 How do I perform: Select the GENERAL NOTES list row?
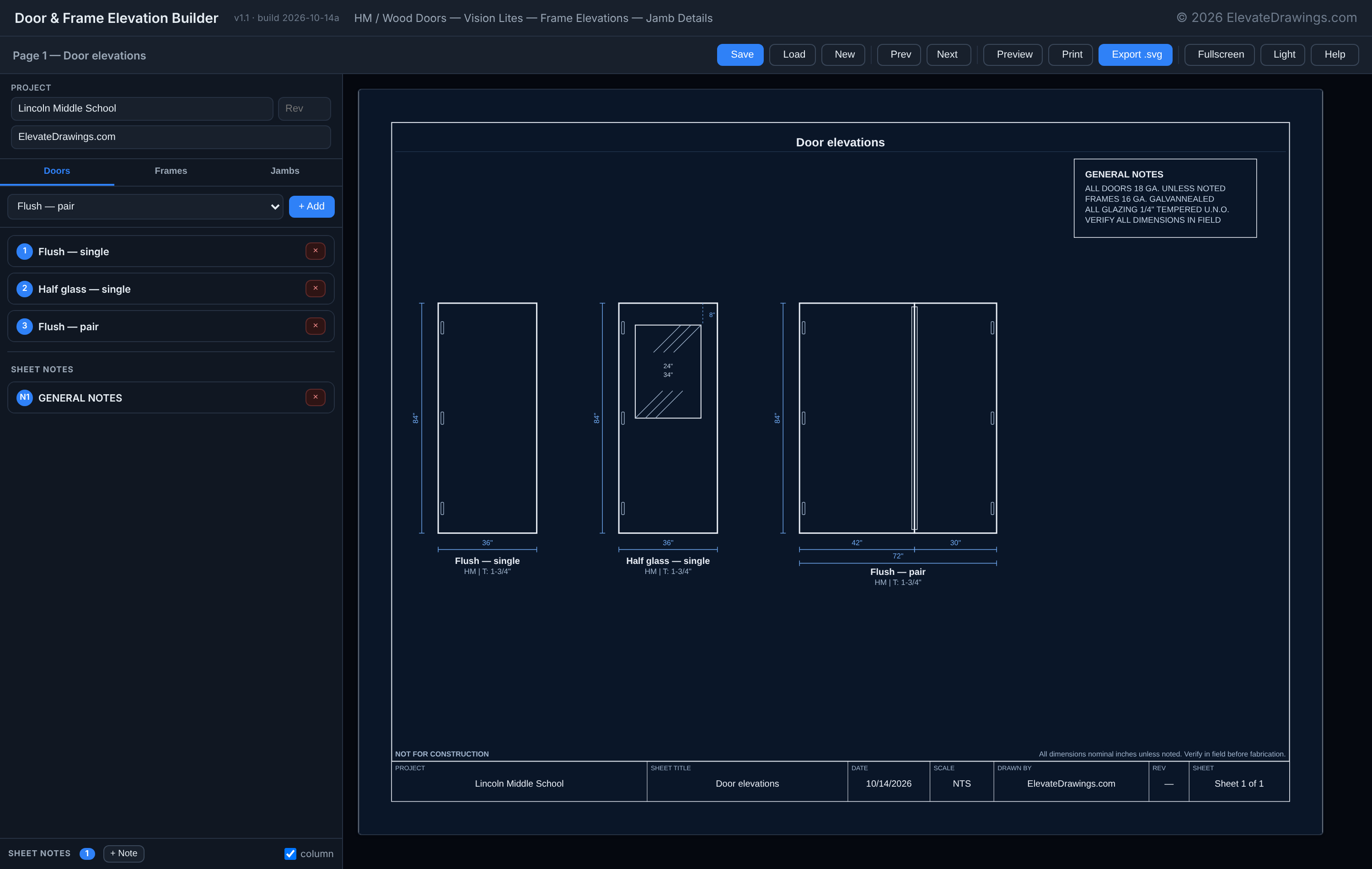pos(171,398)
